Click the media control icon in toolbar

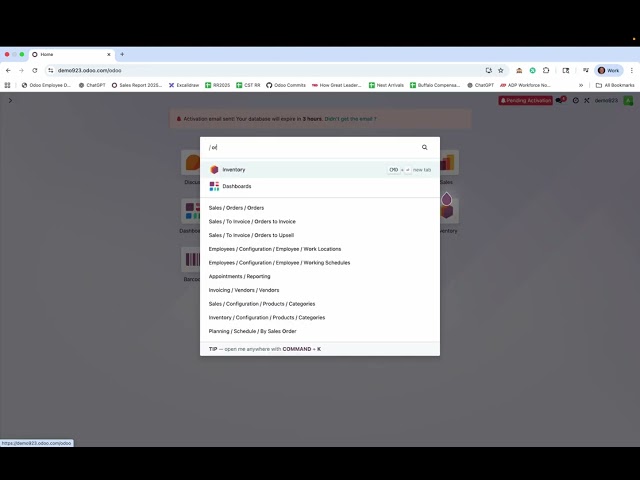click(586, 71)
